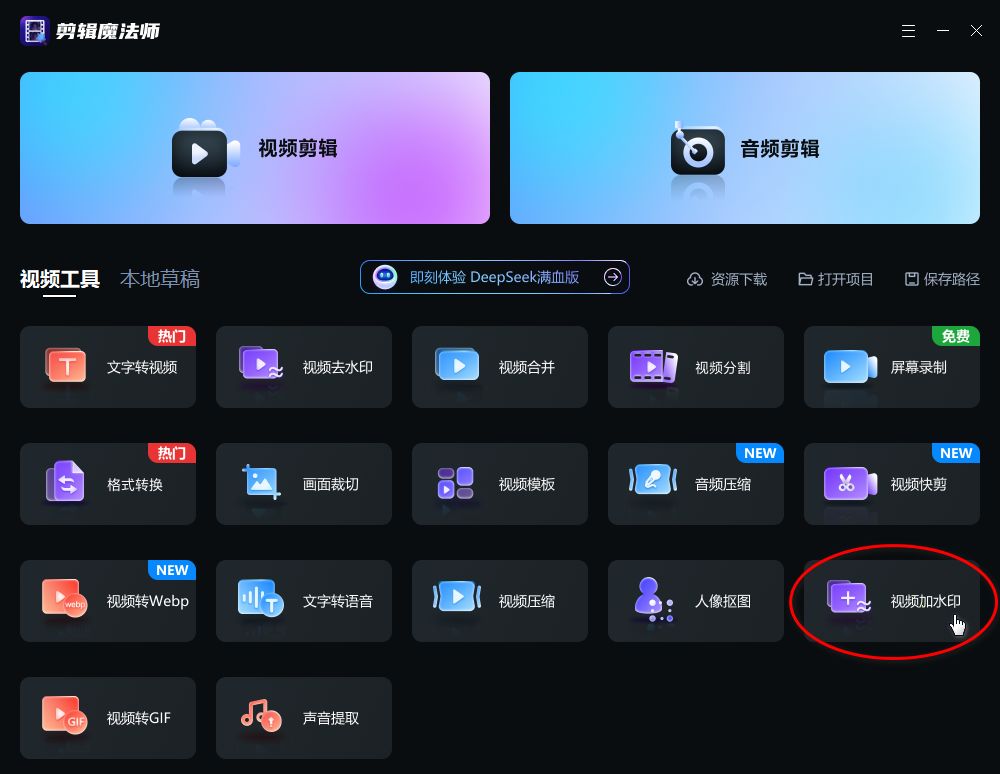This screenshot has height=774, width=1000.
Task: Switch to the 视频工具 tab
Action: pos(60,279)
